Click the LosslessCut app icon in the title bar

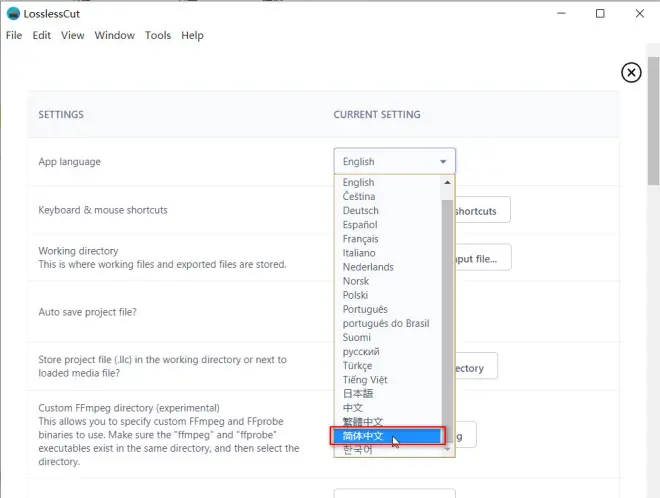[x=13, y=13]
